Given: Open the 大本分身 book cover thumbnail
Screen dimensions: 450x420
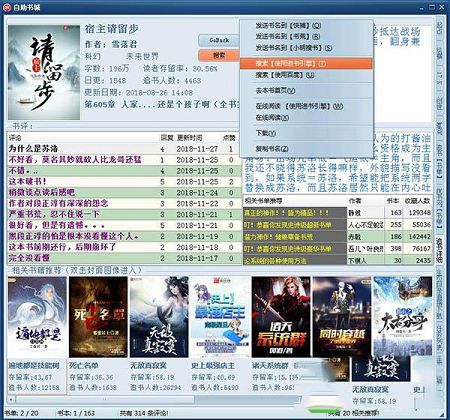Looking at the screenshot, I should [x=403, y=317].
